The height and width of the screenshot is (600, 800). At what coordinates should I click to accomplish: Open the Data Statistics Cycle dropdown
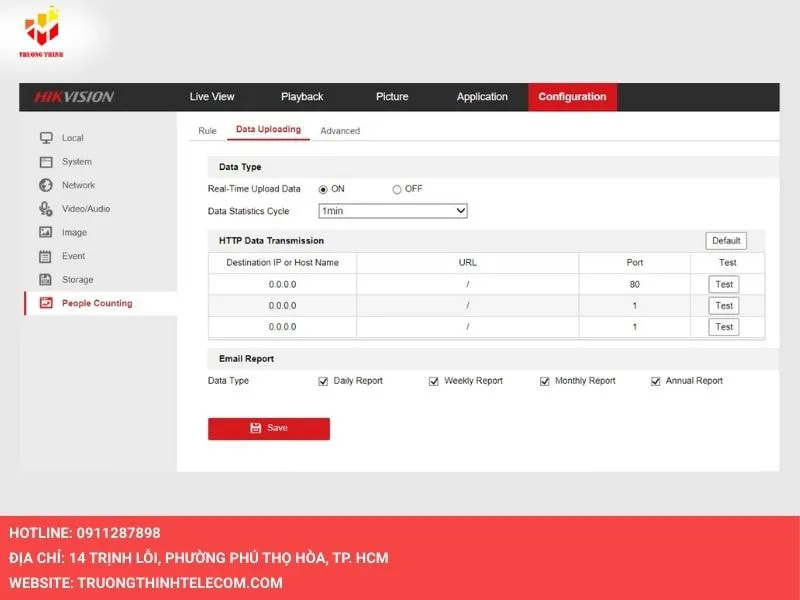click(x=459, y=210)
